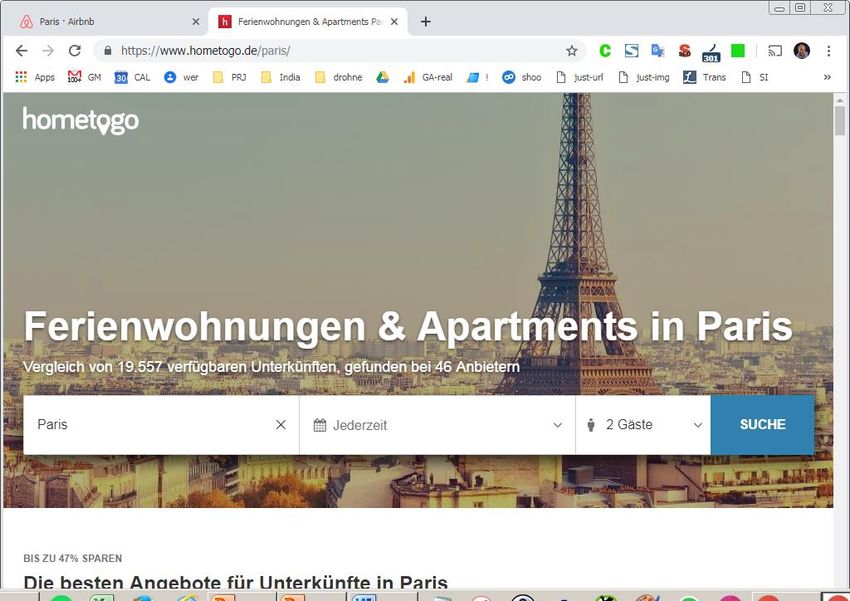Open the blue exclamation bookmark
This screenshot has width=850, height=601.
pyautogui.click(x=478, y=77)
